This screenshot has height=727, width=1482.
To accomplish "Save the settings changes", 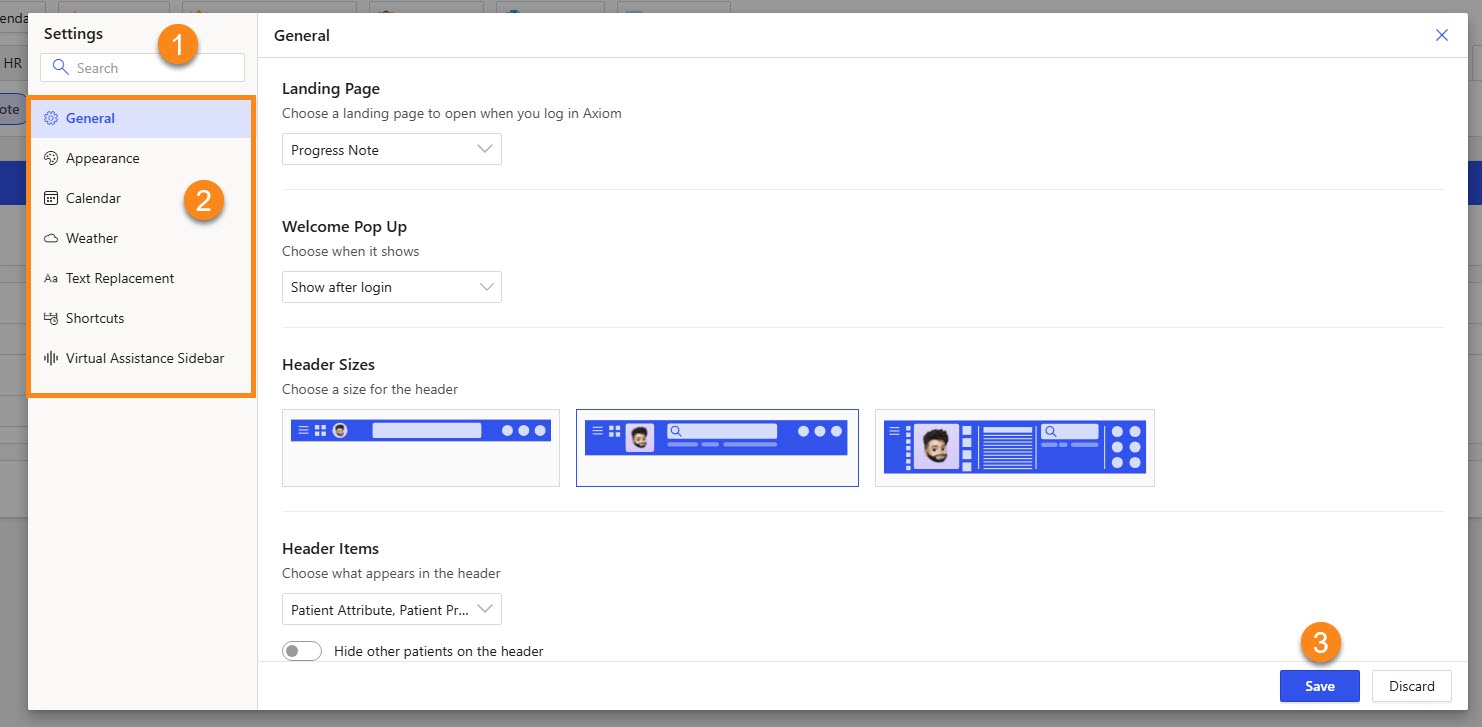I will (1319, 686).
